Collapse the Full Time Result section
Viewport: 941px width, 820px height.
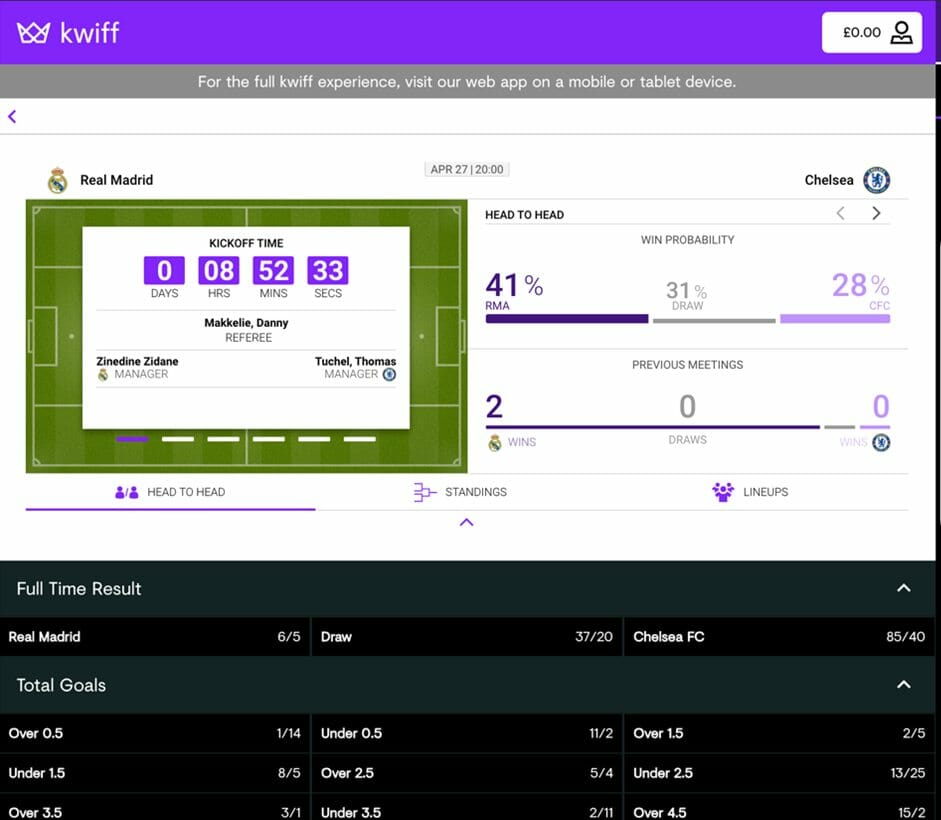click(903, 588)
